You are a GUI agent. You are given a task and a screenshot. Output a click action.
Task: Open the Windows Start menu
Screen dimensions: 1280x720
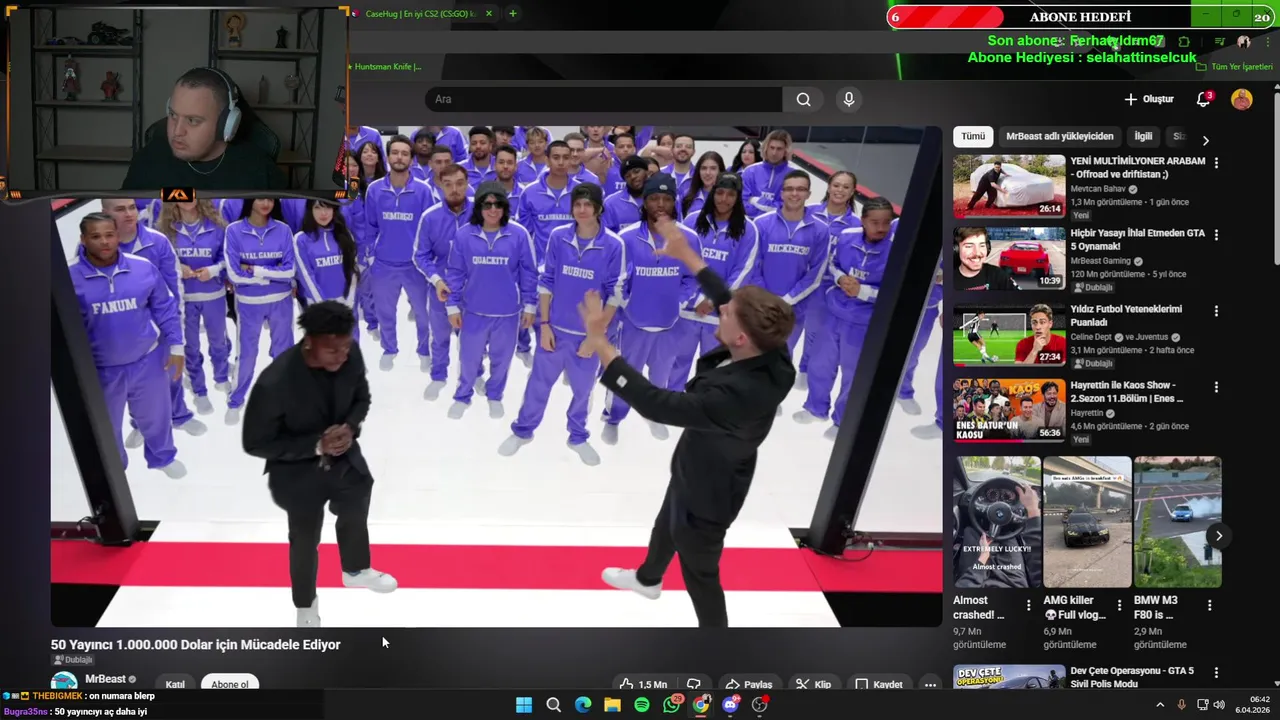coord(524,705)
